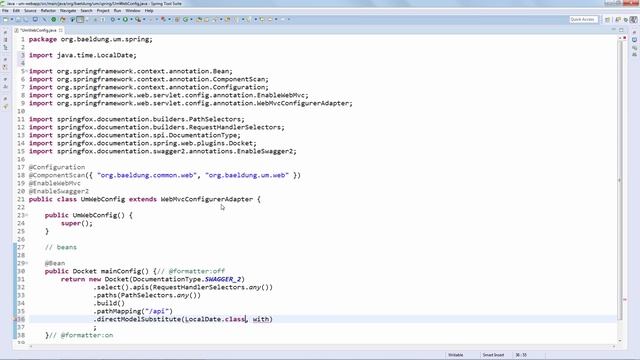Image resolution: width=640 pixels, height=360 pixels.
Task: Open the Project menu
Action: pyautogui.click(x=103, y=11)
